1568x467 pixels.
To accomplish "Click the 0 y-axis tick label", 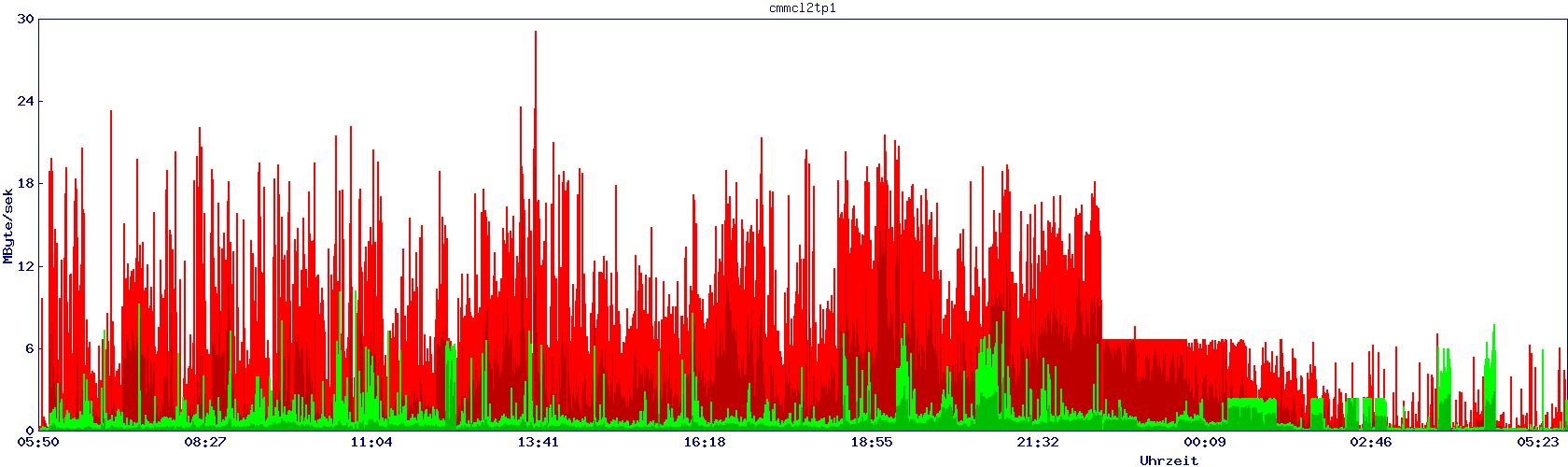I will (30, 430).
